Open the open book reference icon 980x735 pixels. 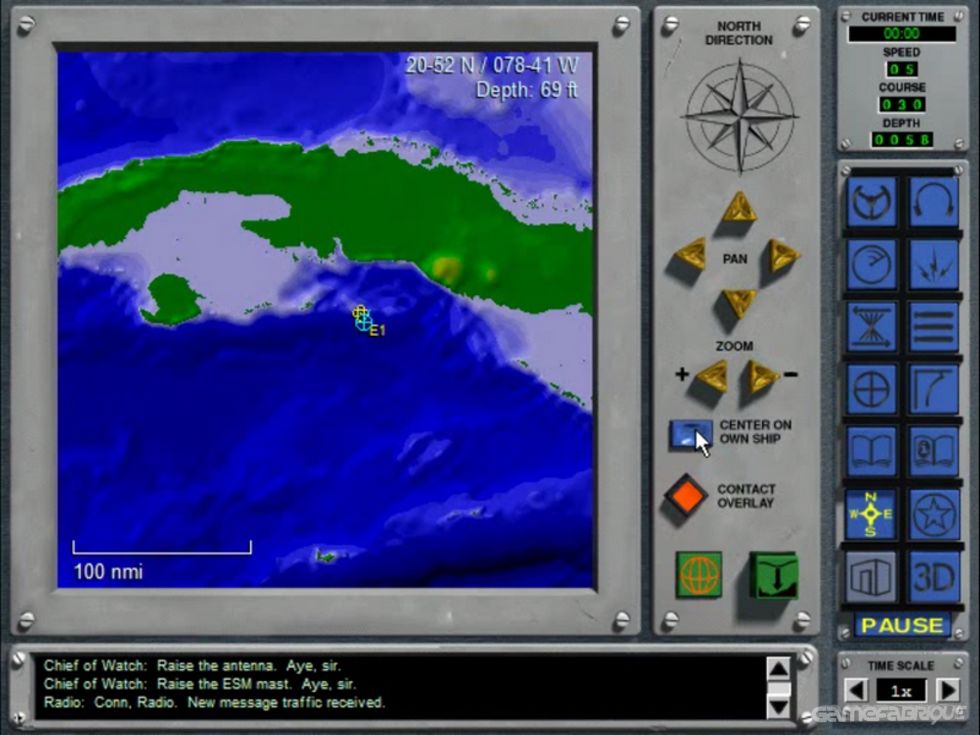(x=872, y=451)
